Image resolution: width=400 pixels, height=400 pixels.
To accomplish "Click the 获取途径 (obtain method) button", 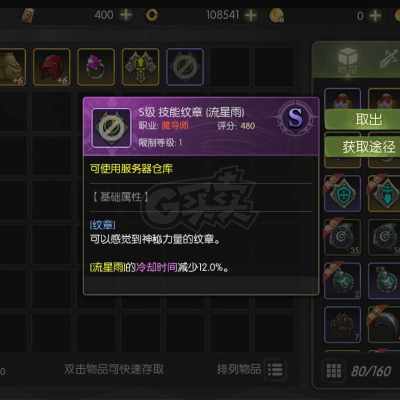I will coord(362,147).
